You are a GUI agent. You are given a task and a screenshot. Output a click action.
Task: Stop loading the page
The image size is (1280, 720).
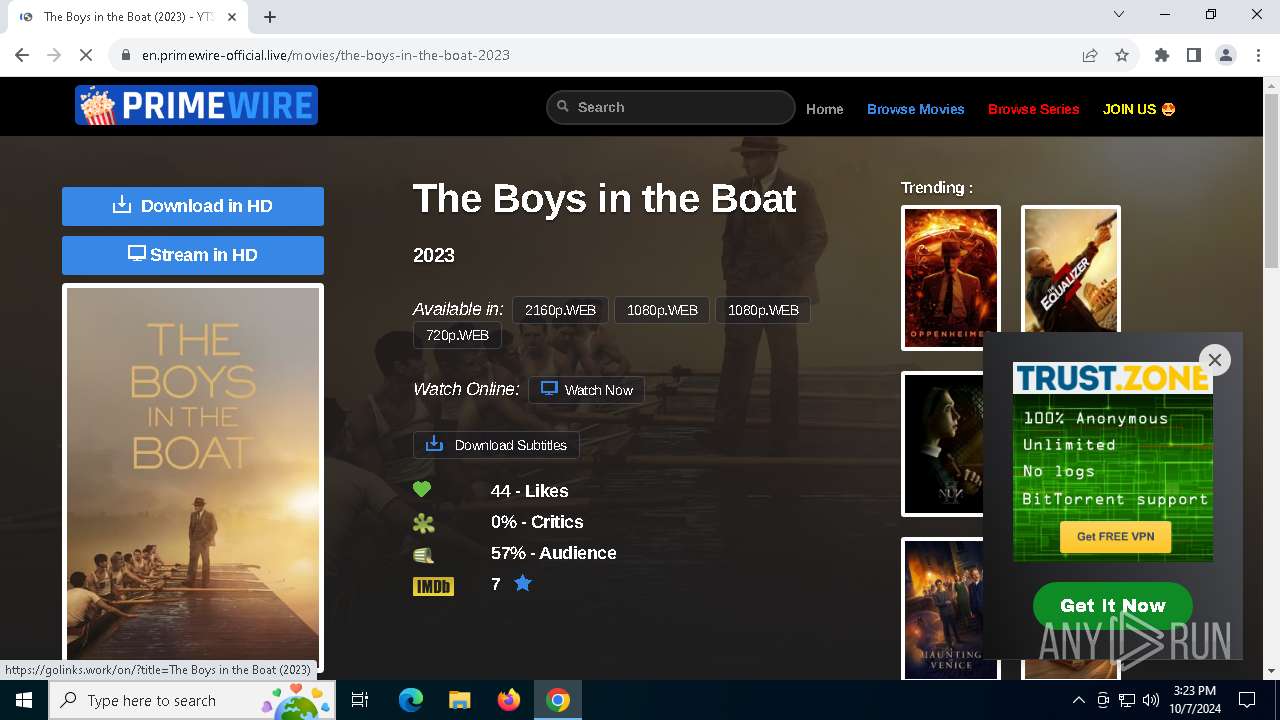pyautogui.click(x=86, y=55)
